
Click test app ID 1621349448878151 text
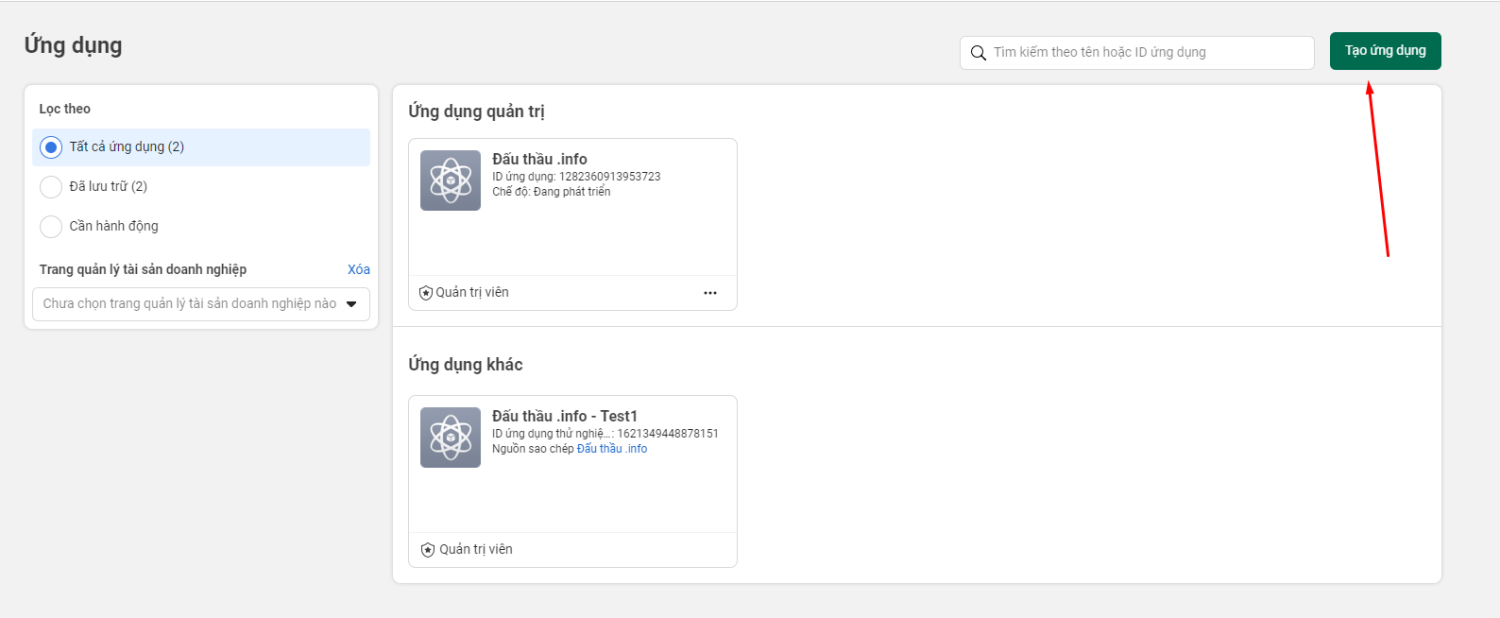click(667, 434)
